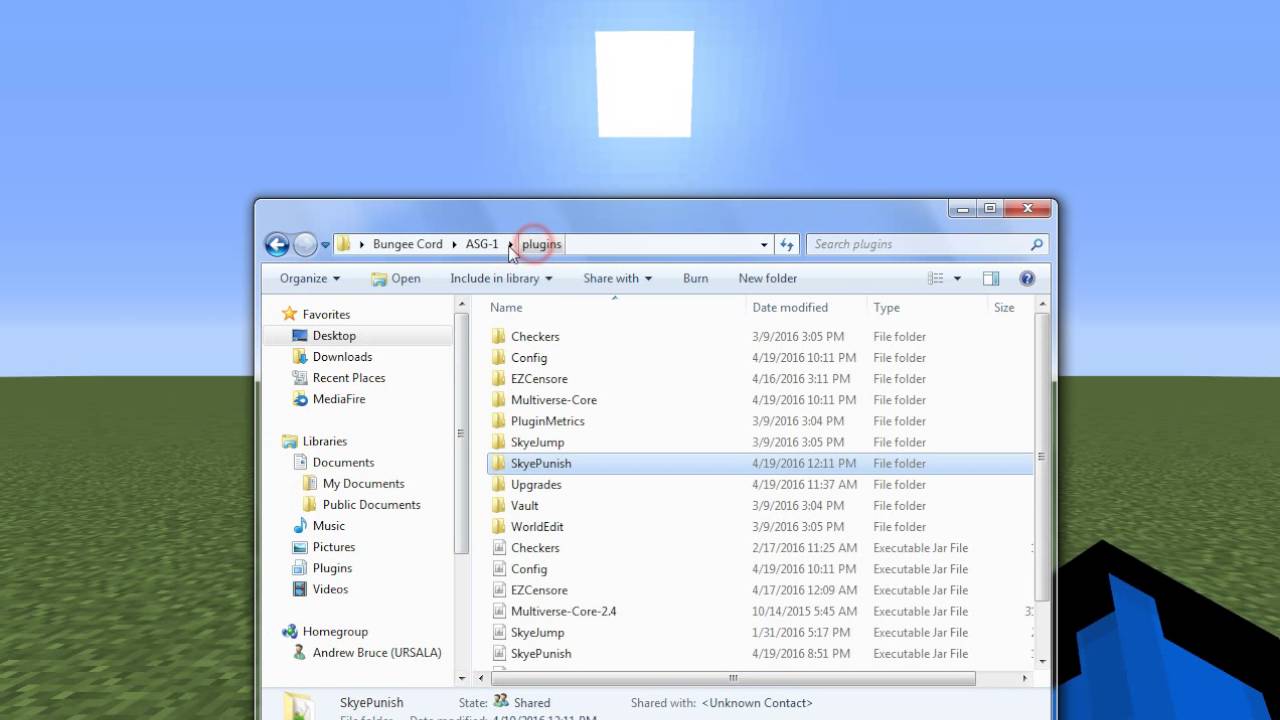This screenshot has width=1280, height=720.
Task: Select Documents library in the sidebar
Action: [x=343, y=462]
